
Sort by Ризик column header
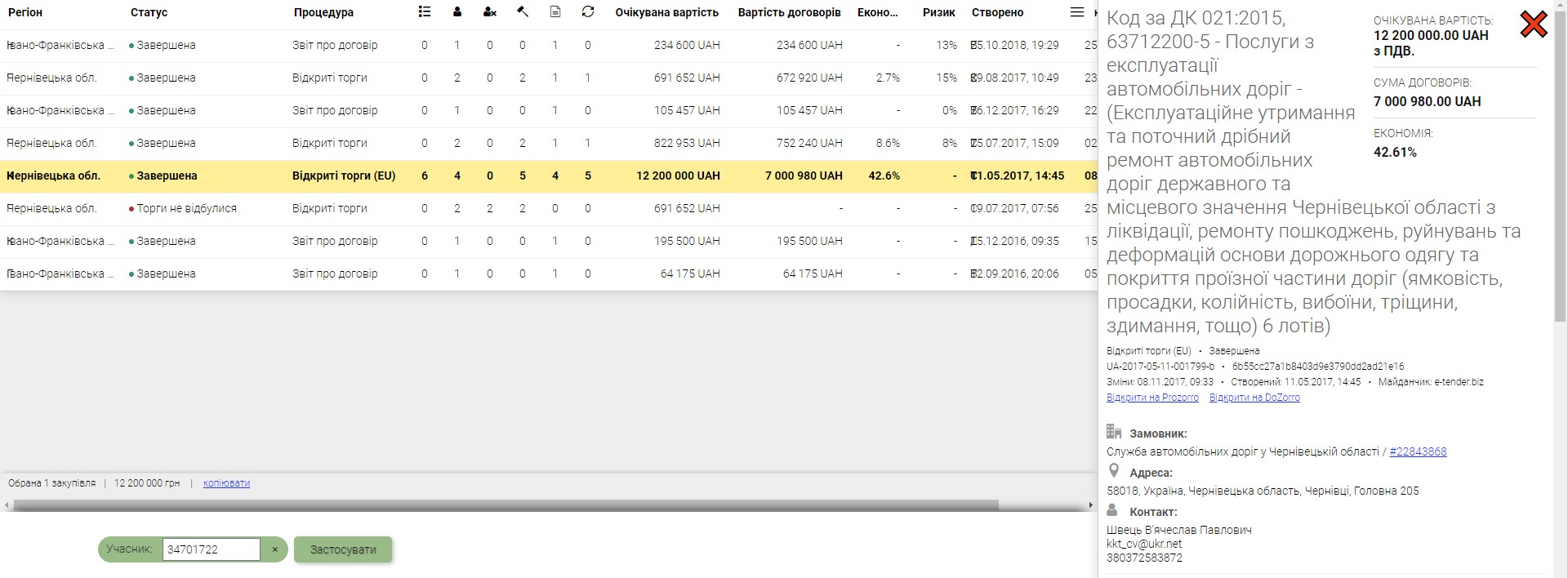click(938, 12)
